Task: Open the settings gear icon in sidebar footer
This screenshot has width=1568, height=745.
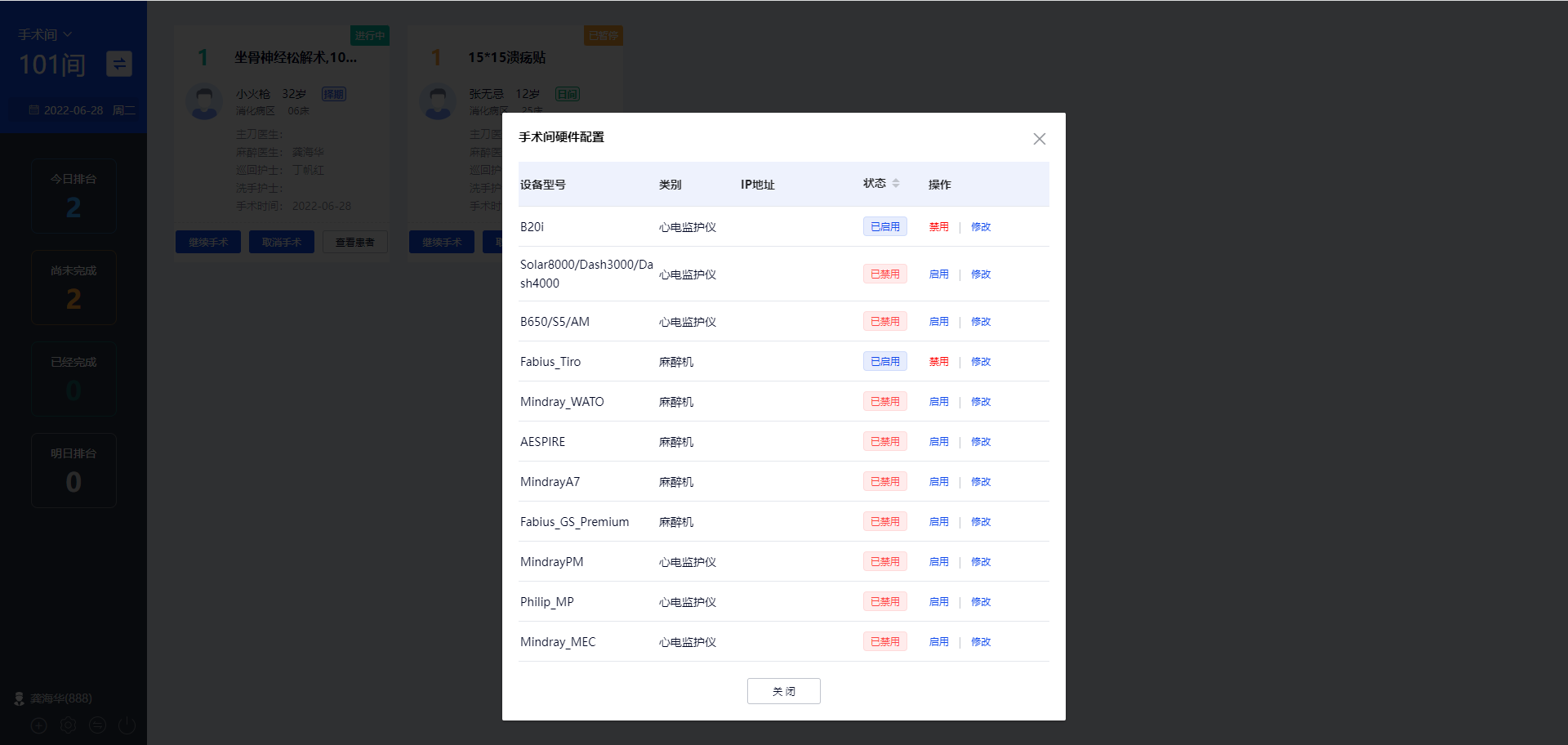Action: coord(68,725)
